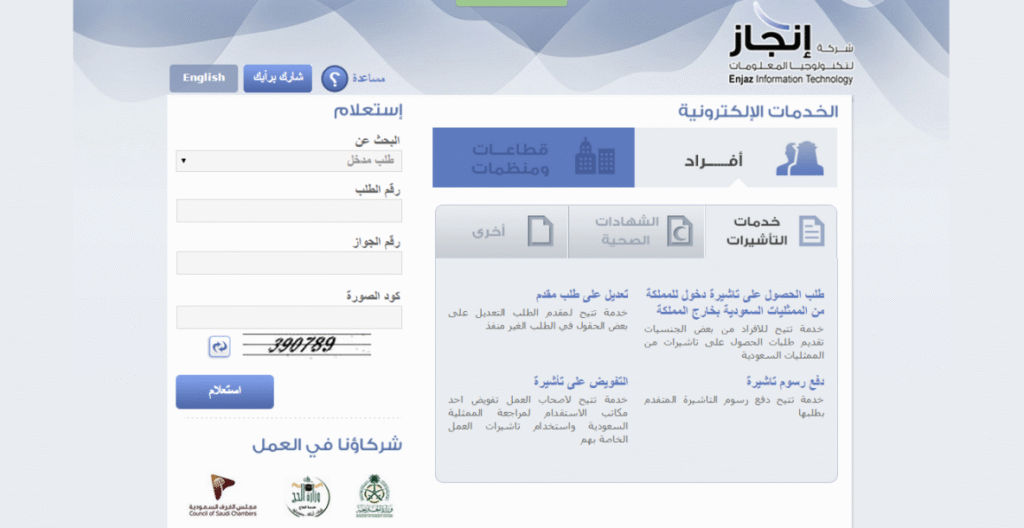1024x528 pixels.
Task: Open the مساعدة help link
Action: click(x=368, y=78)
